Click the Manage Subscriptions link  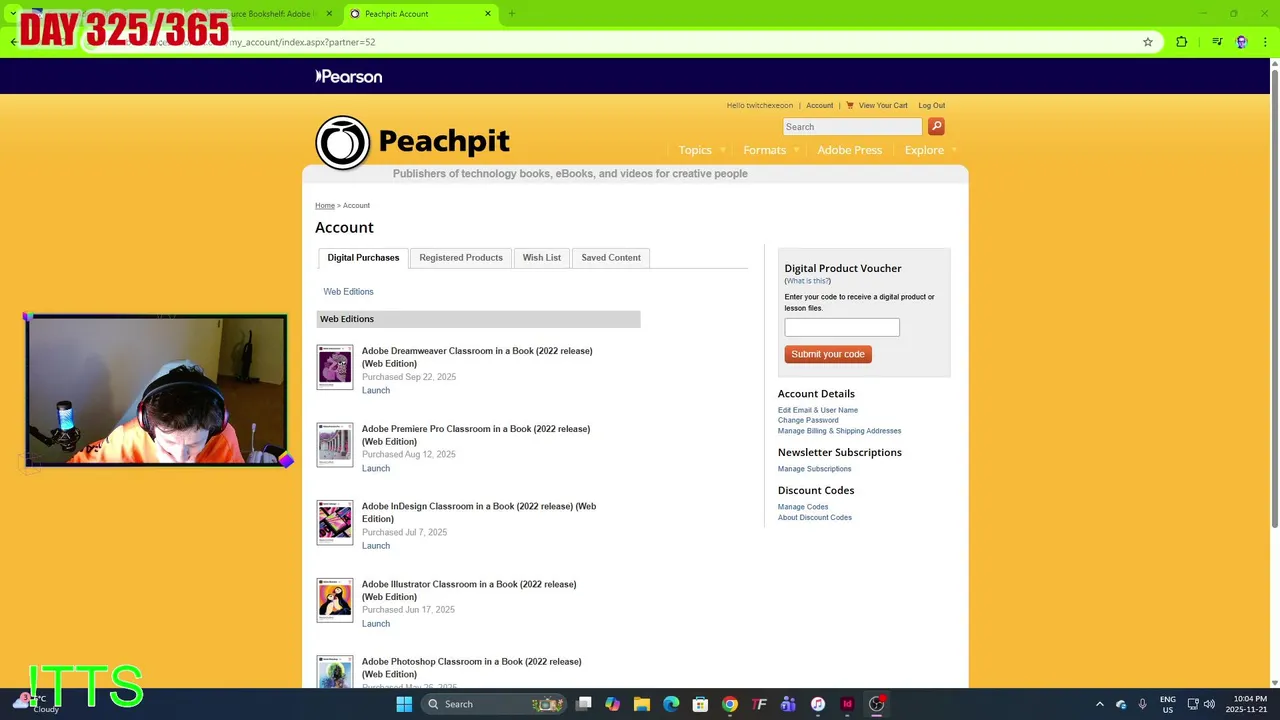click(x=815, y=469)
